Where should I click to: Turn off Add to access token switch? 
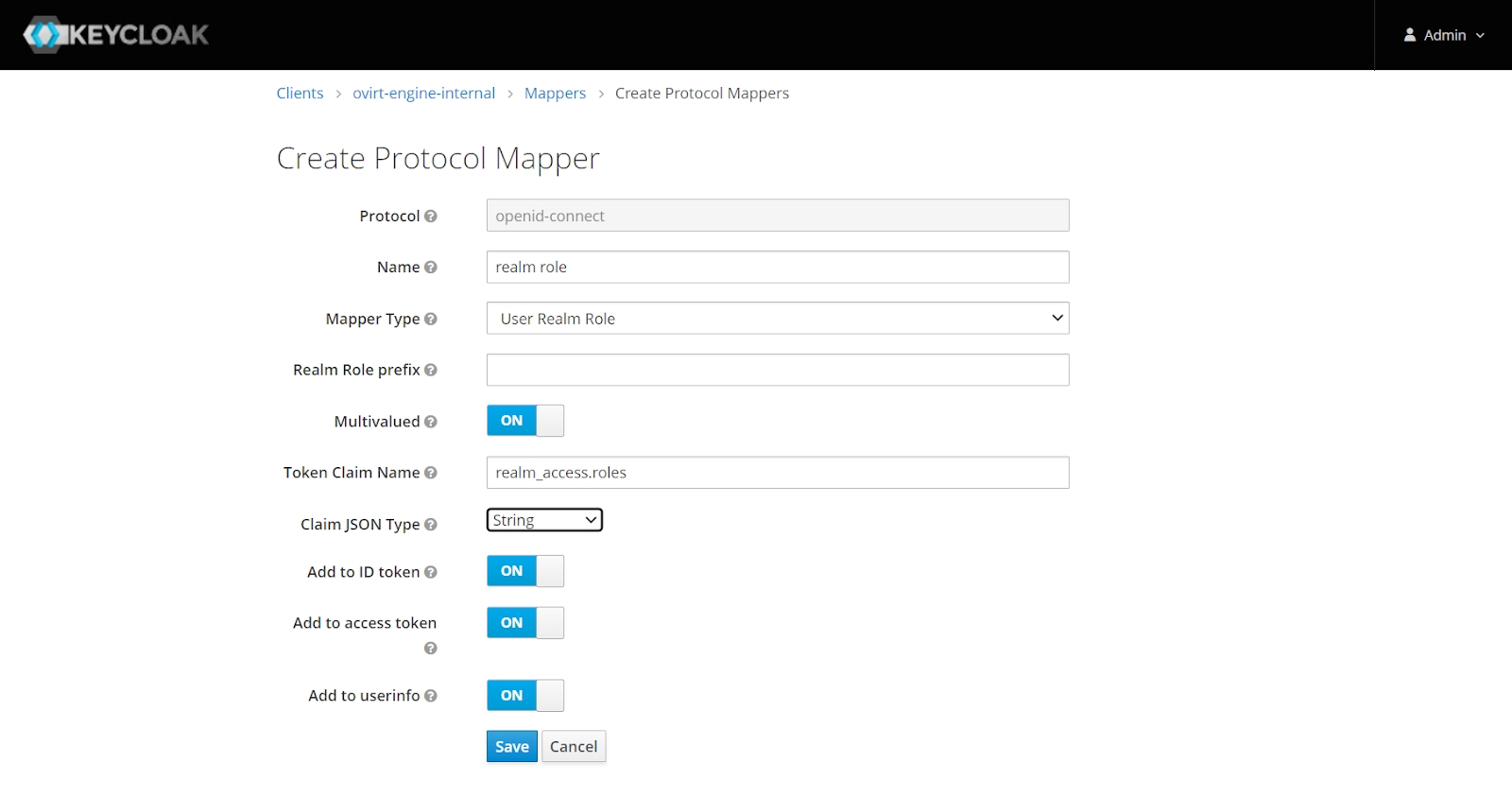[525, 623]
